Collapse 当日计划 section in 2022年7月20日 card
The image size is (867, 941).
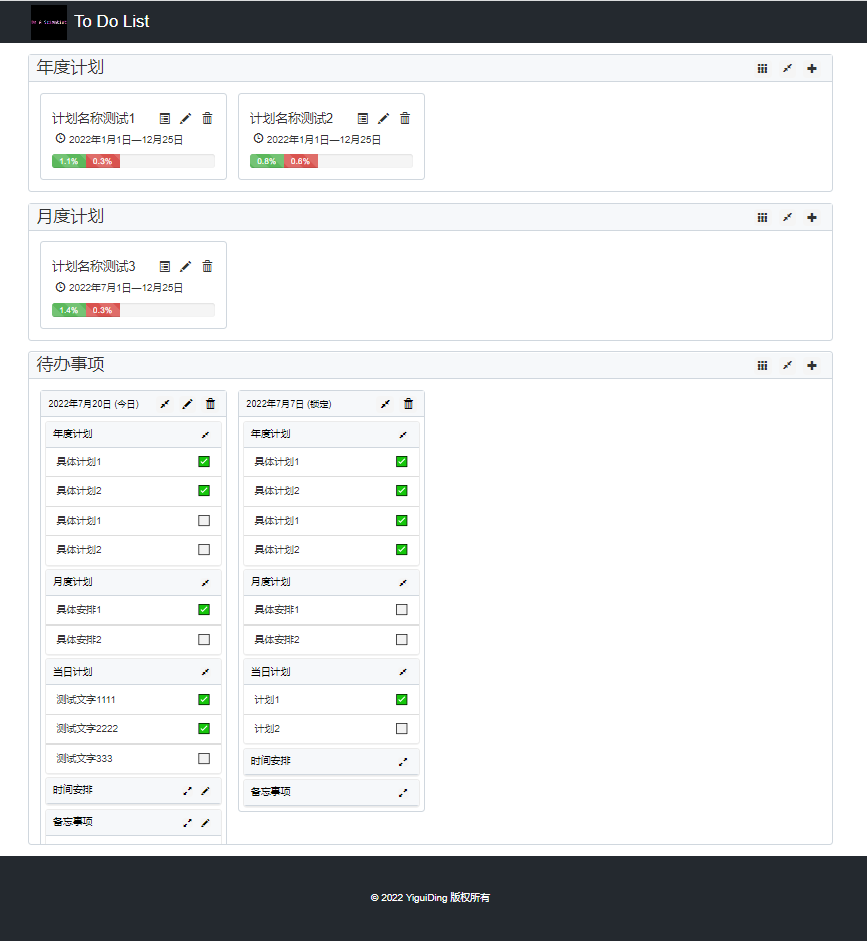point(205,672)
